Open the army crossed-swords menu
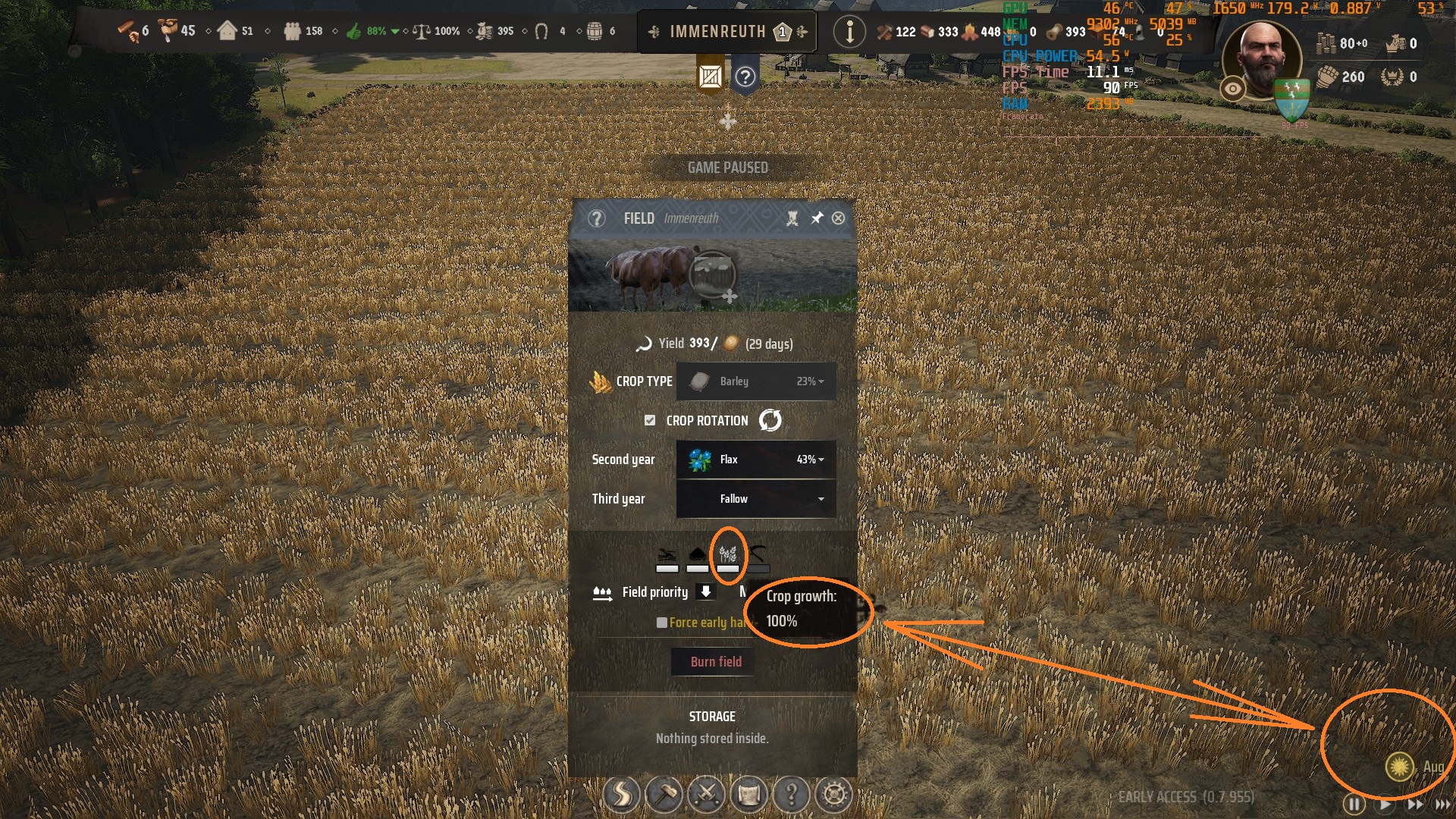 click(707, 795)
